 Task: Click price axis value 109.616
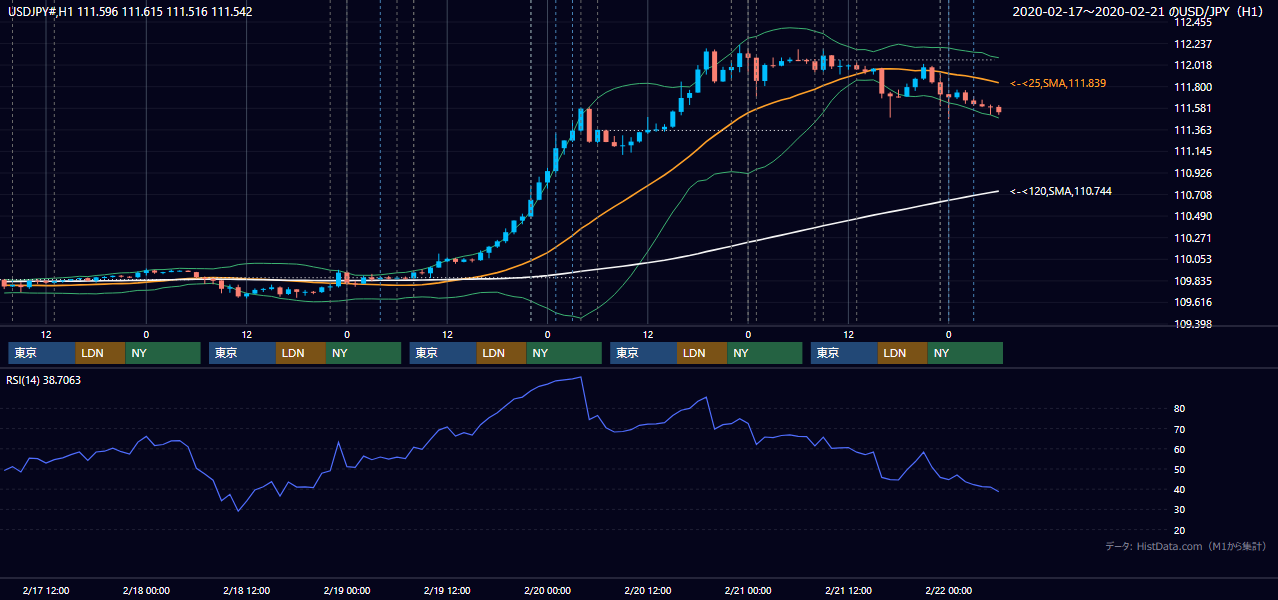point(1191,302)
